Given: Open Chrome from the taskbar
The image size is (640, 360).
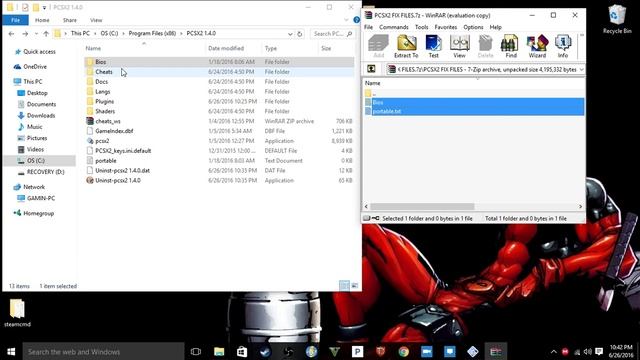Looking at the screenshot, I should pos(404,351).
